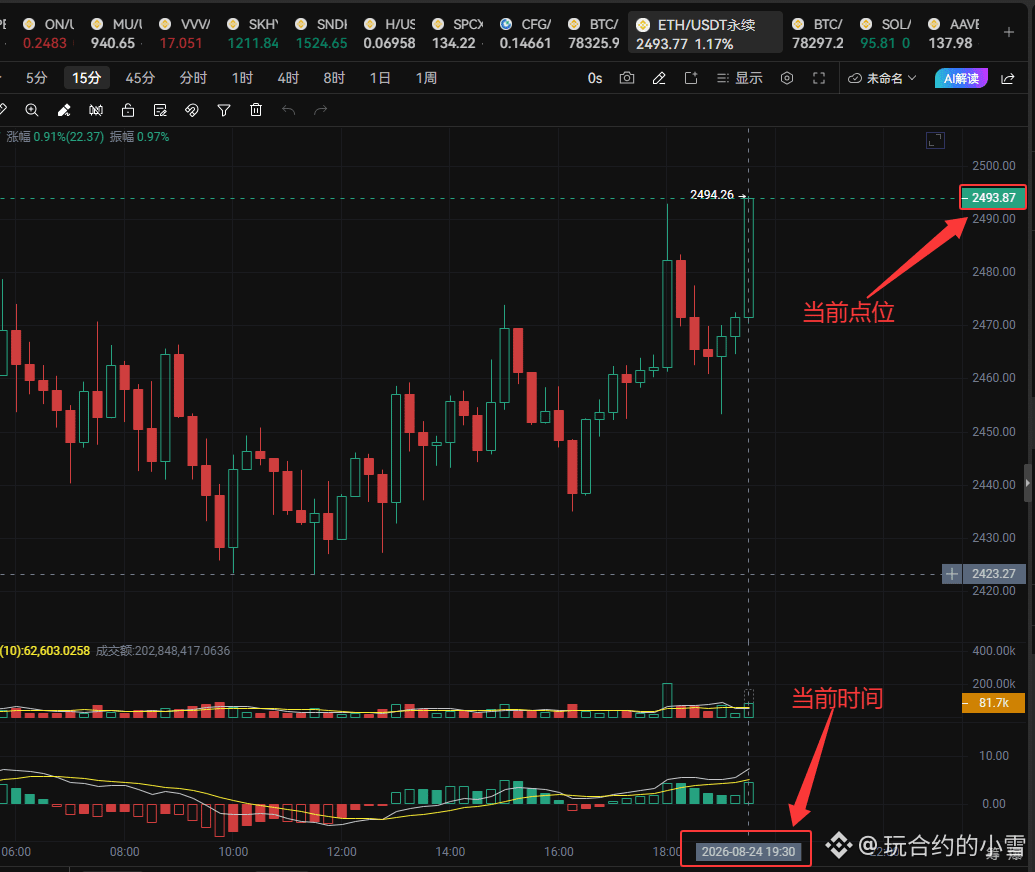Image resolution: width=1035 pixels, height=872 pixels.
Task: Click the 成交额 volume indicator label
Action: 163,651
